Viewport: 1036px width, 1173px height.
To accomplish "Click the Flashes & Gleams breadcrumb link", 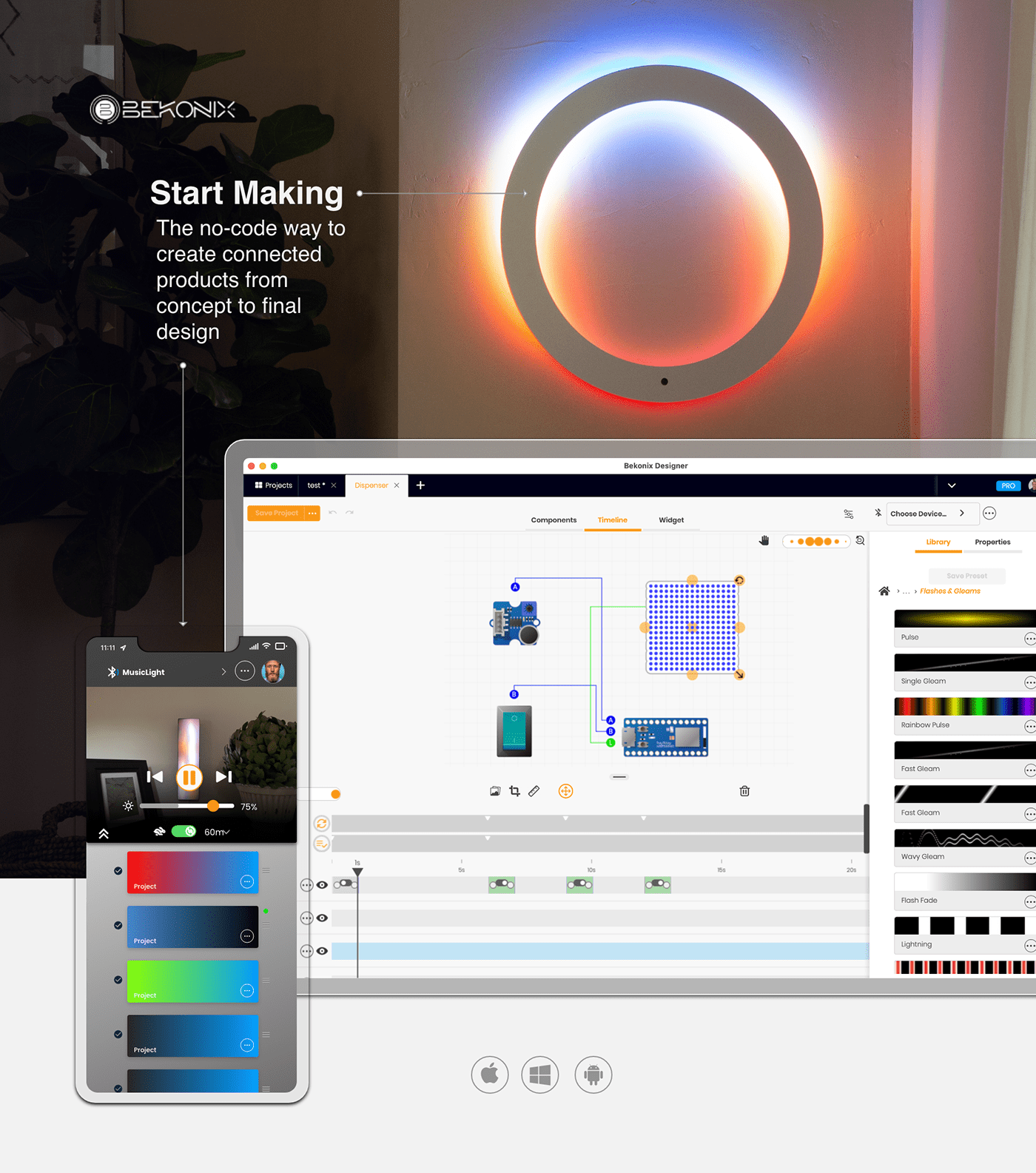I will click(x=949, y=591).
